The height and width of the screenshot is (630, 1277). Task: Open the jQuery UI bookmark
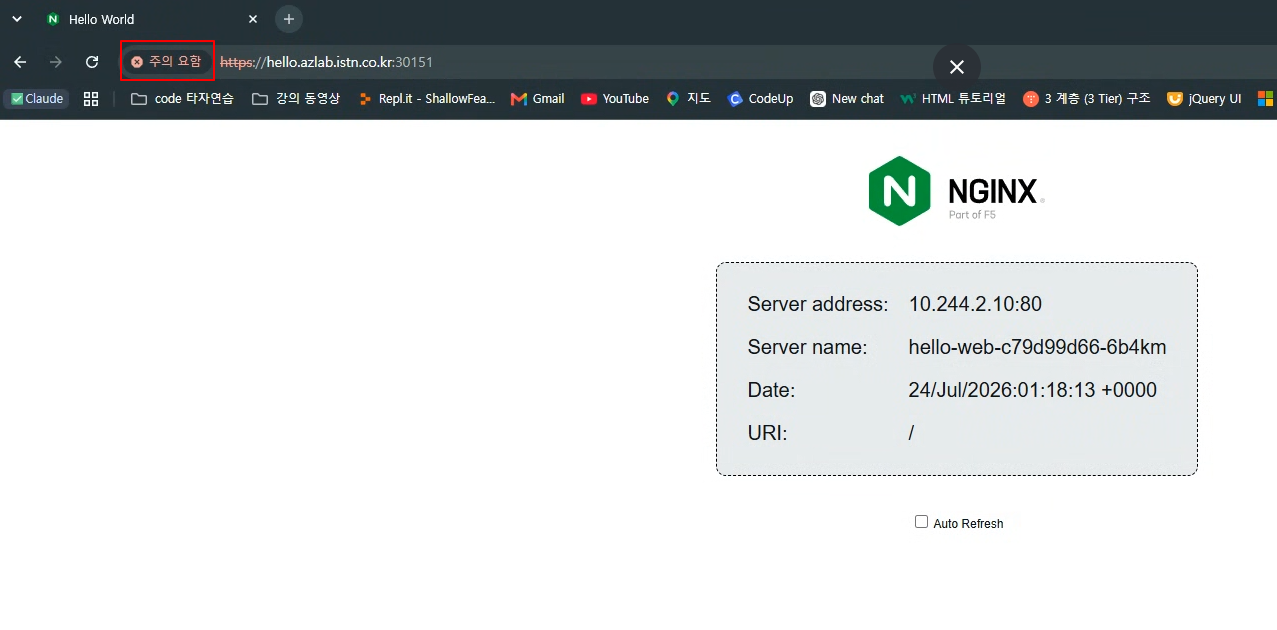click(x=1204, y=99)
